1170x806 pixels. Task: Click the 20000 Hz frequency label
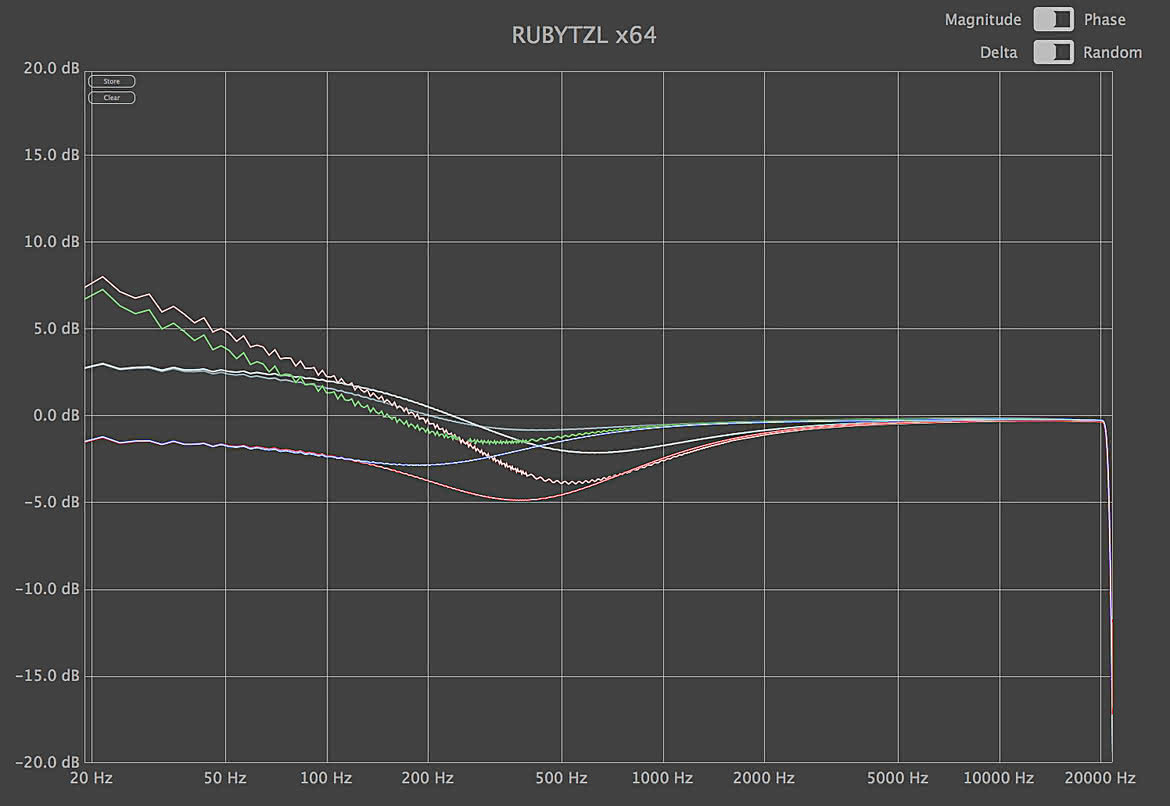tap(1100, 778)
